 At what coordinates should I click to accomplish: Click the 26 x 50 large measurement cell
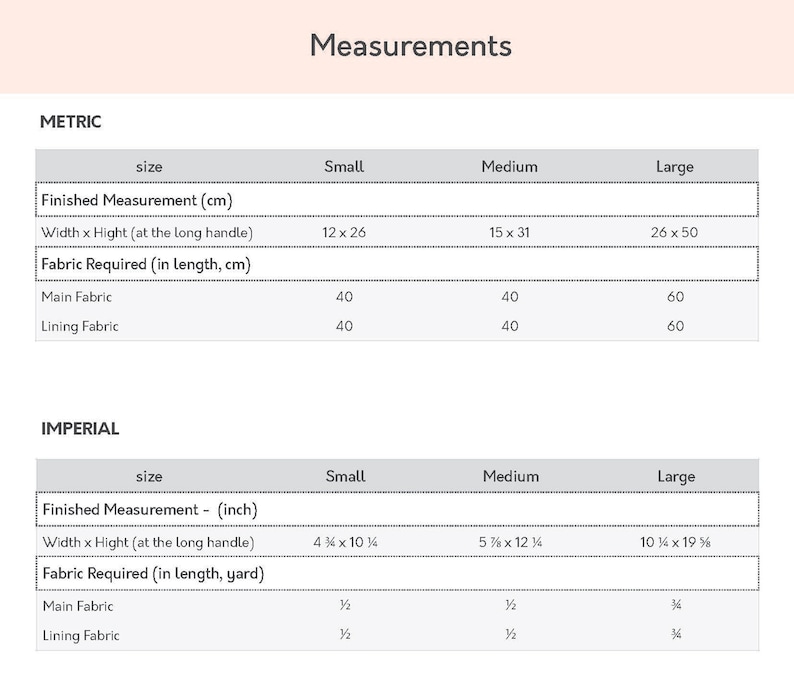click(674, 232)
